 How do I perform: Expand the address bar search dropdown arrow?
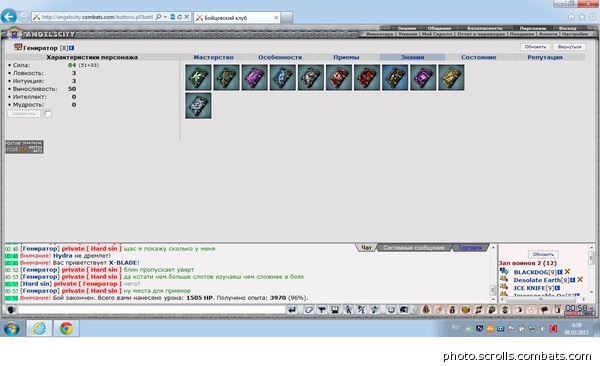point(165,17)
